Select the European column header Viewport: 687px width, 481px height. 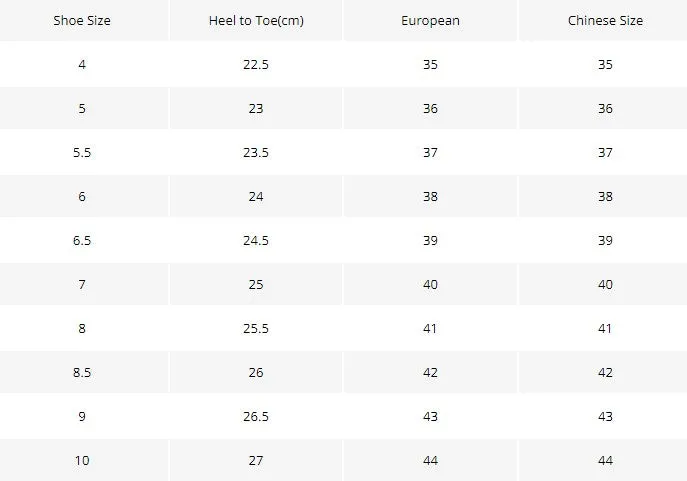coord(430,21)
